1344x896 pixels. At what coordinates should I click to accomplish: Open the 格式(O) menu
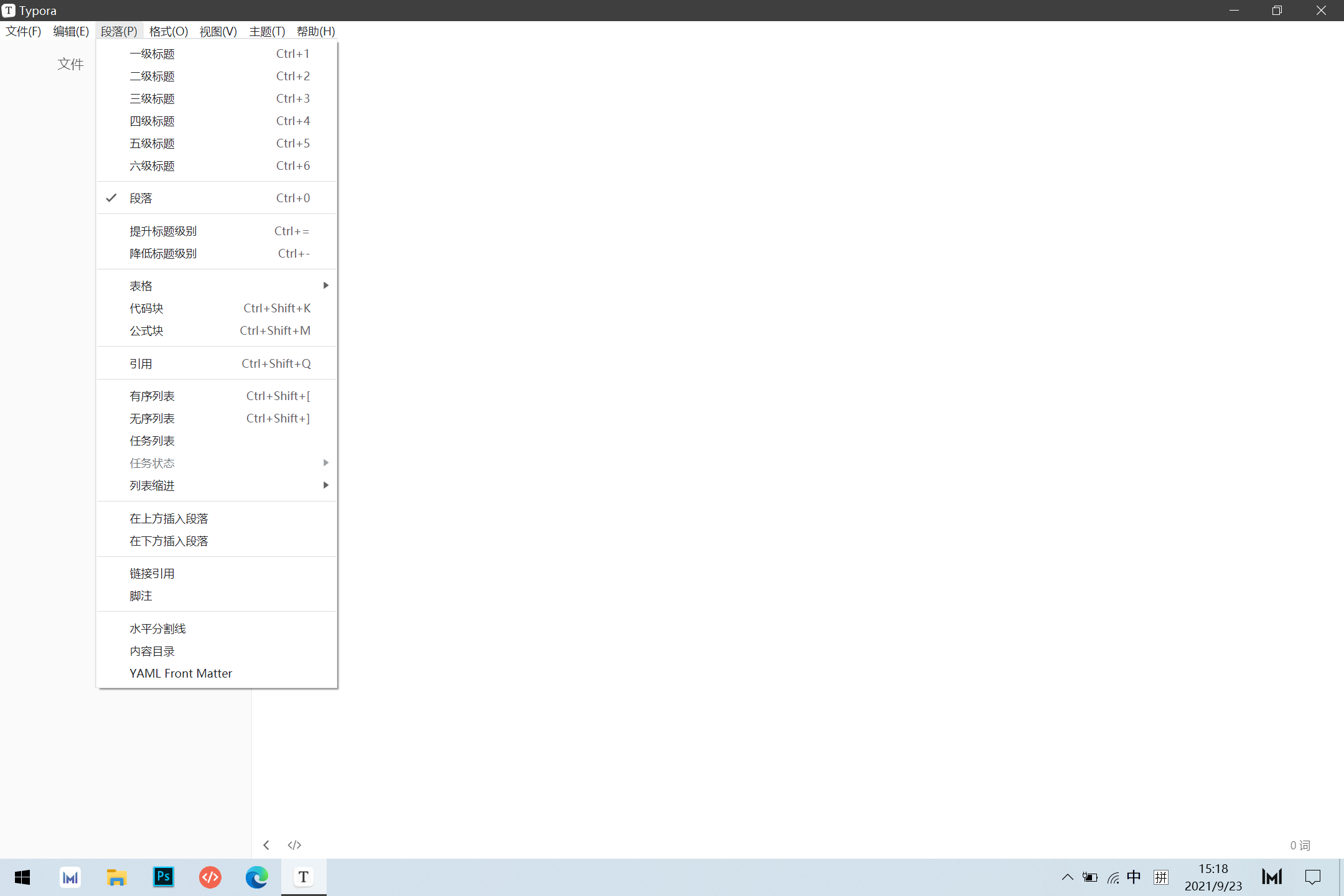168,32
